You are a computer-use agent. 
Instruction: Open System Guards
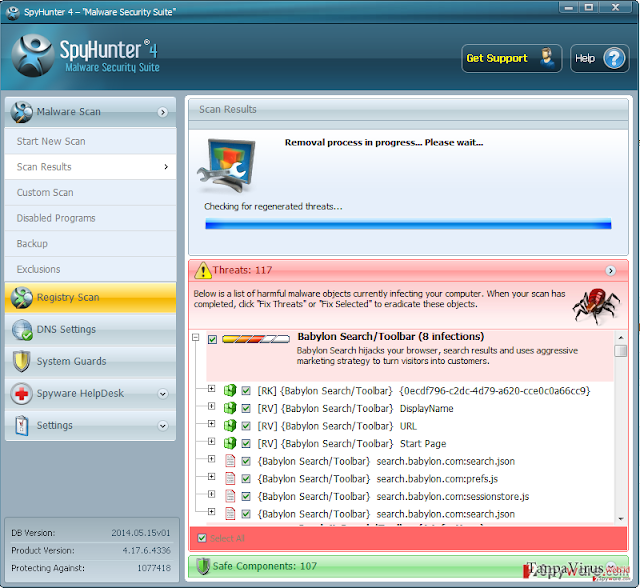(x=90, y=362)
